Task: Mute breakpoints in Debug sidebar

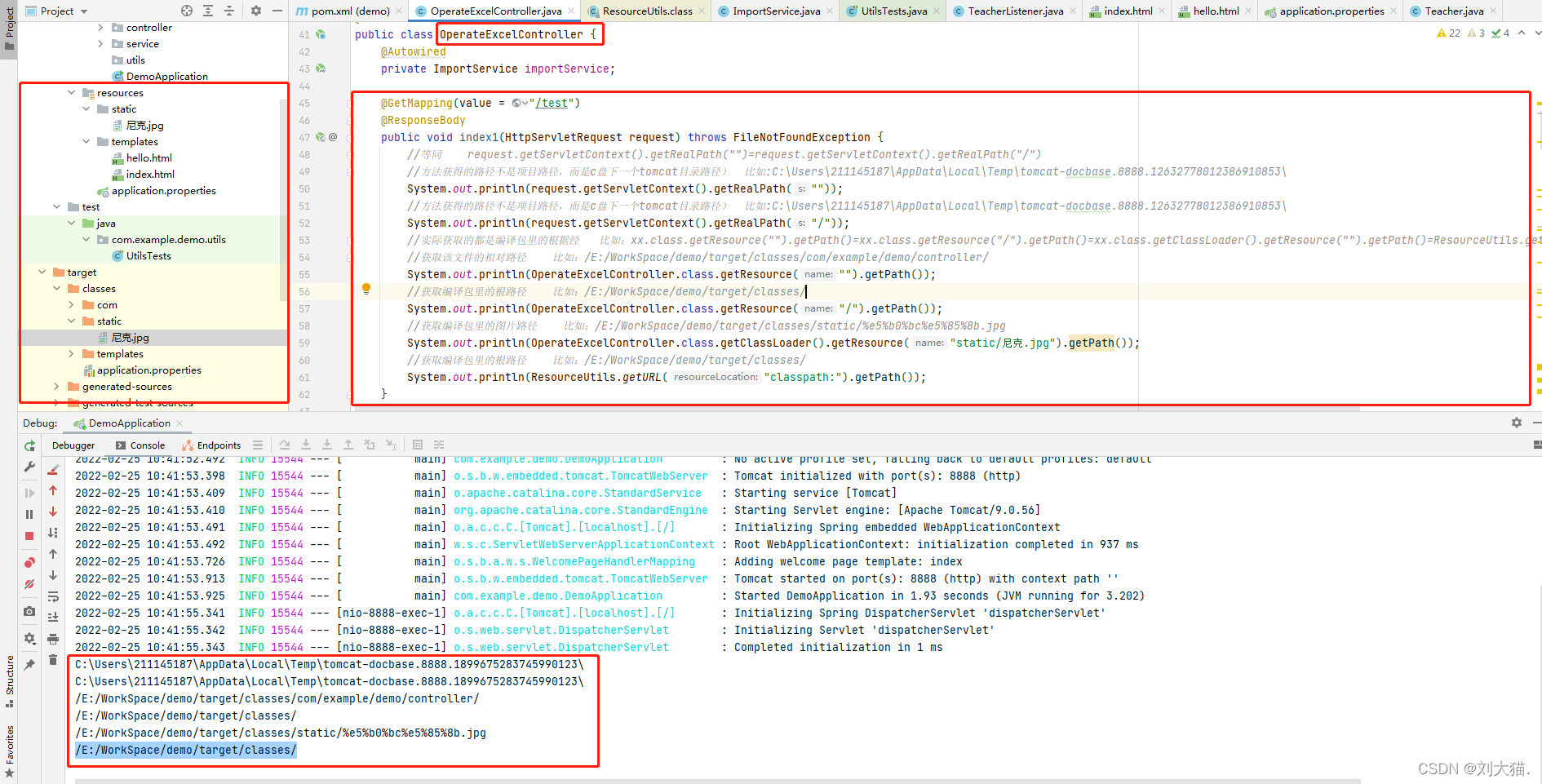Action: point(29,584)
